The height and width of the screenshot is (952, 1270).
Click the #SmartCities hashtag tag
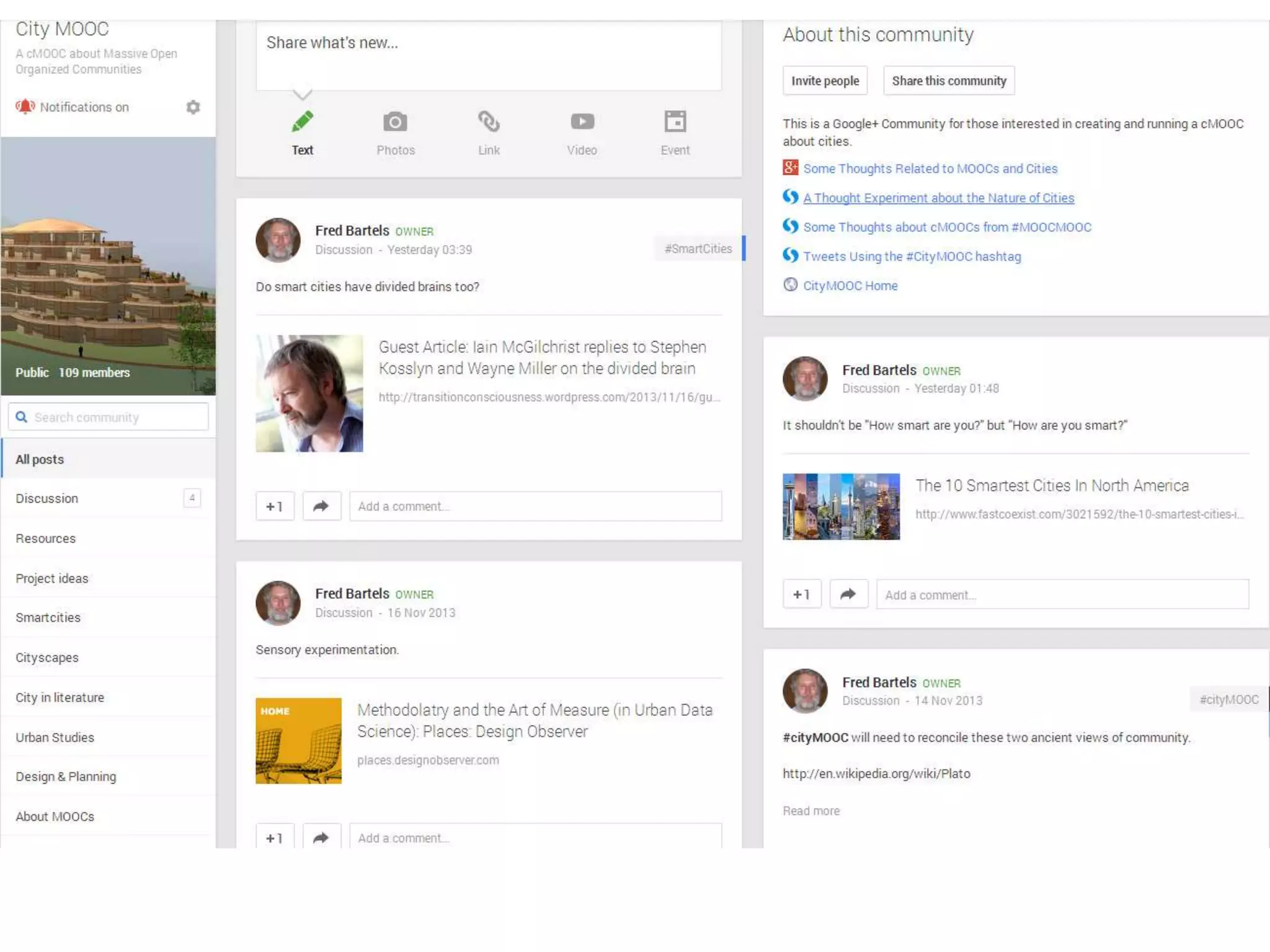tap(698, 249)
